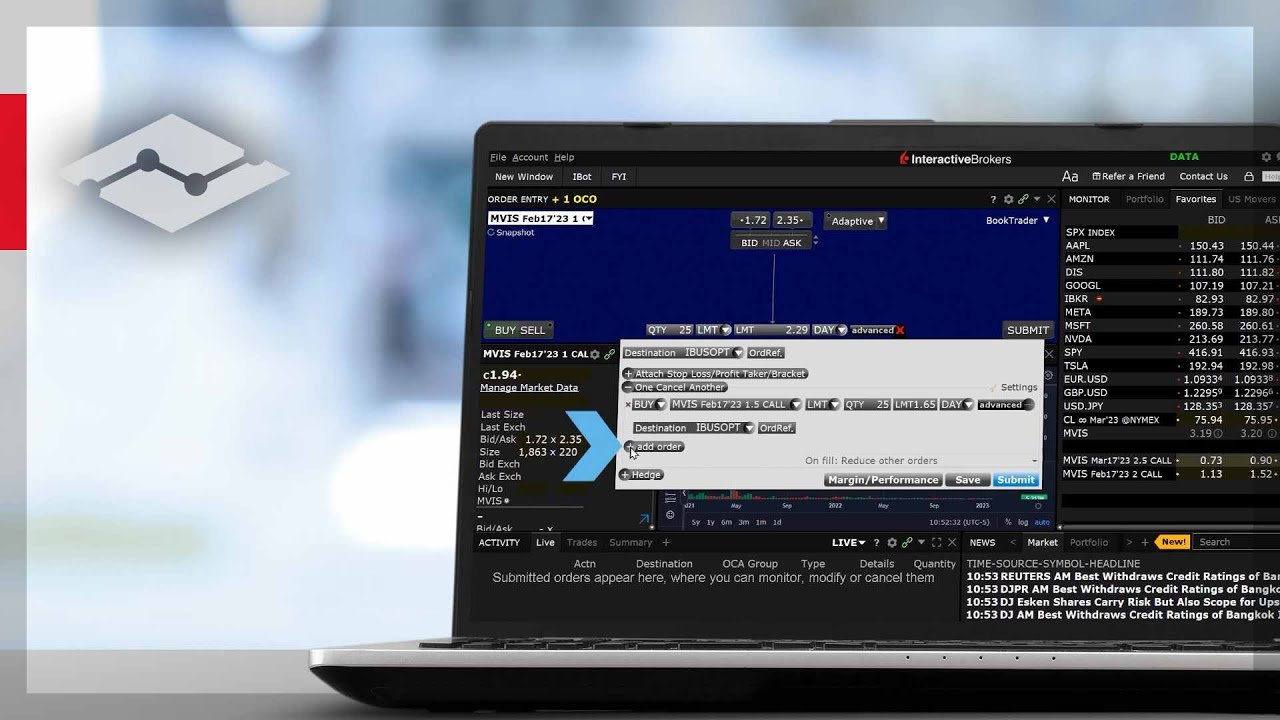Open first Destination IBUSOPT dropdown
This screenshot has height=720, width=1280.
pyautogui.click(x=738, y=353)
